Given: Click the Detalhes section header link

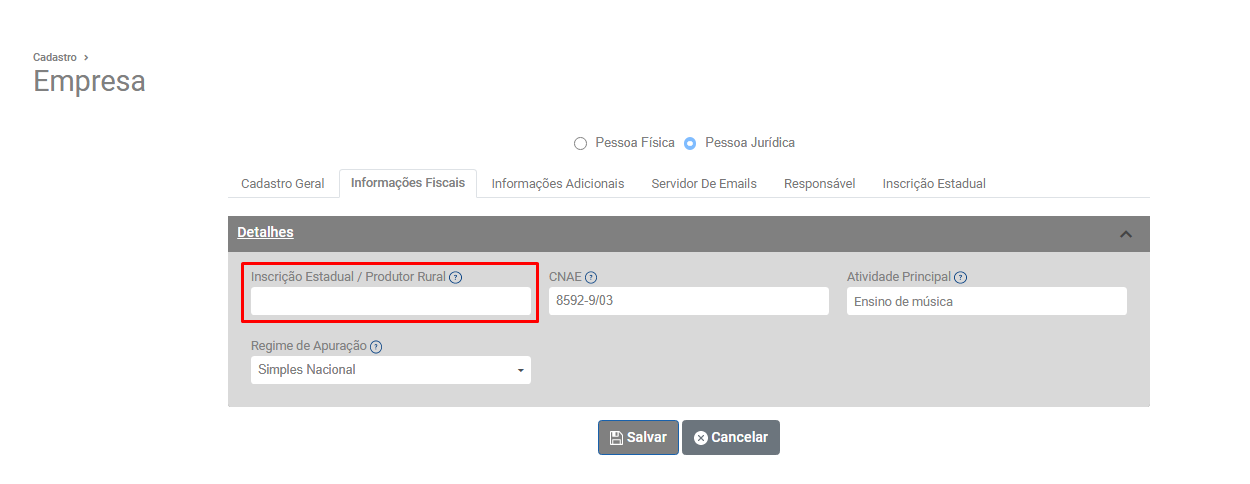Looking at the screenshot, I should click(x=265, y=232).
